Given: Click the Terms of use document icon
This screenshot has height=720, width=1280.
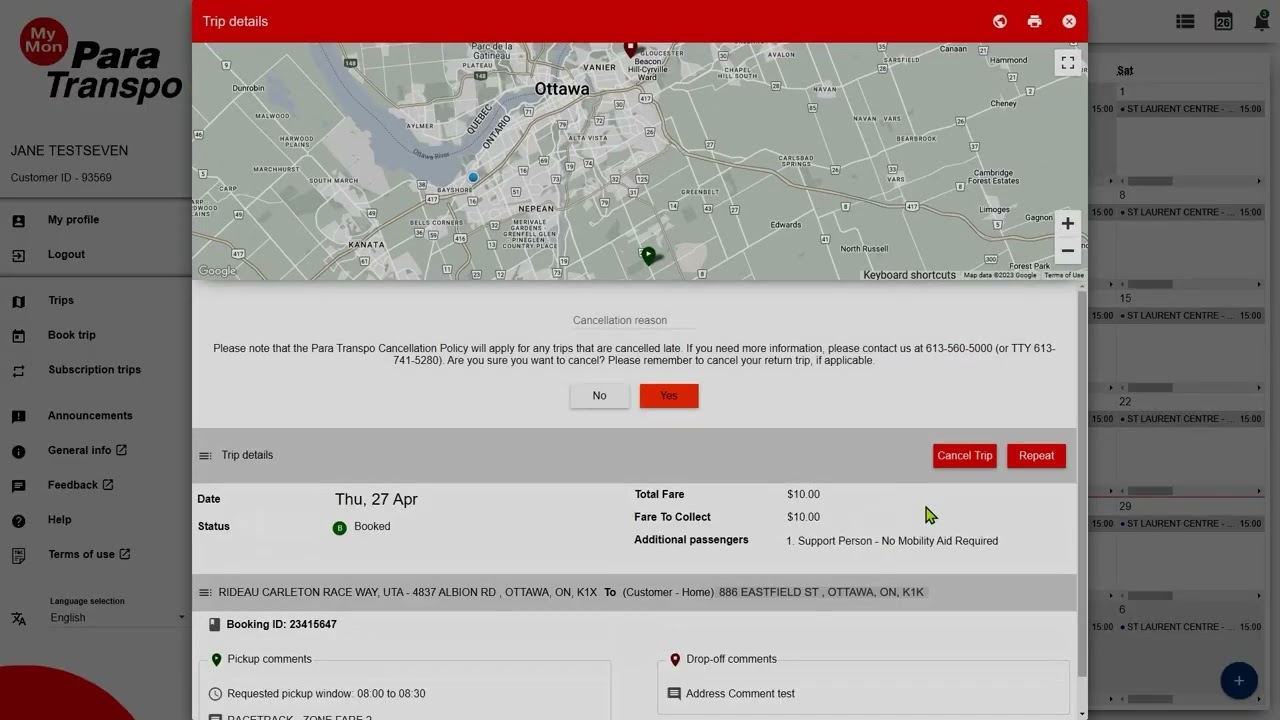Looking at the screenshot, I should click(x=18, y=555).
